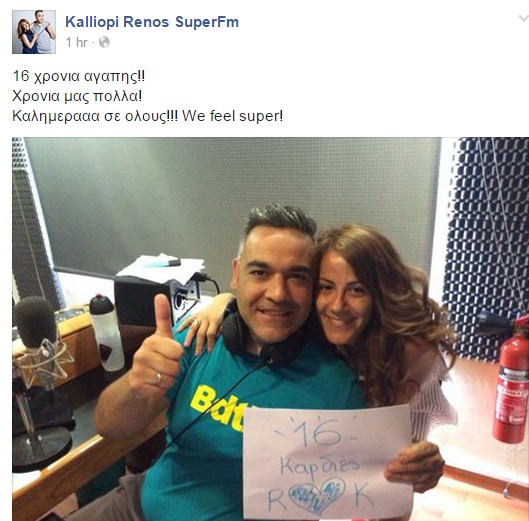The image size is (529, 521).
Task: Open the post's '1 hr' timestamp
Action: point(77,43)
